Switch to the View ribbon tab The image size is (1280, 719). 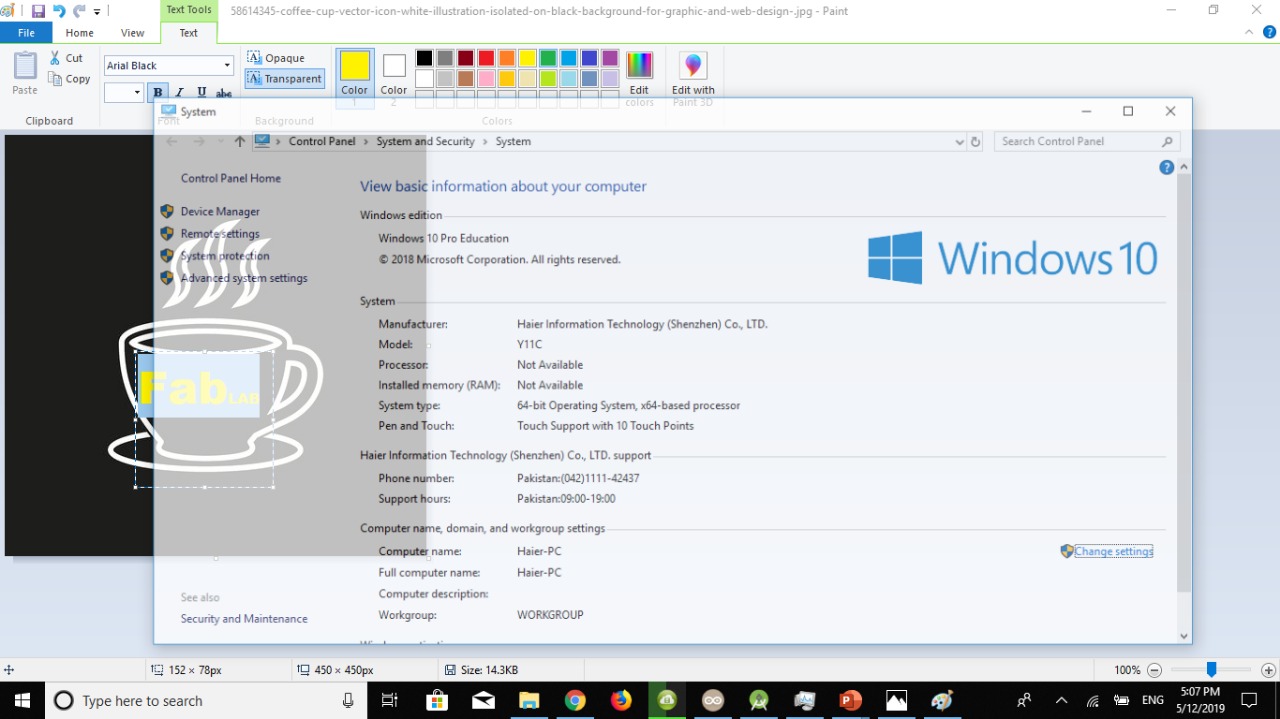point(133,33)
